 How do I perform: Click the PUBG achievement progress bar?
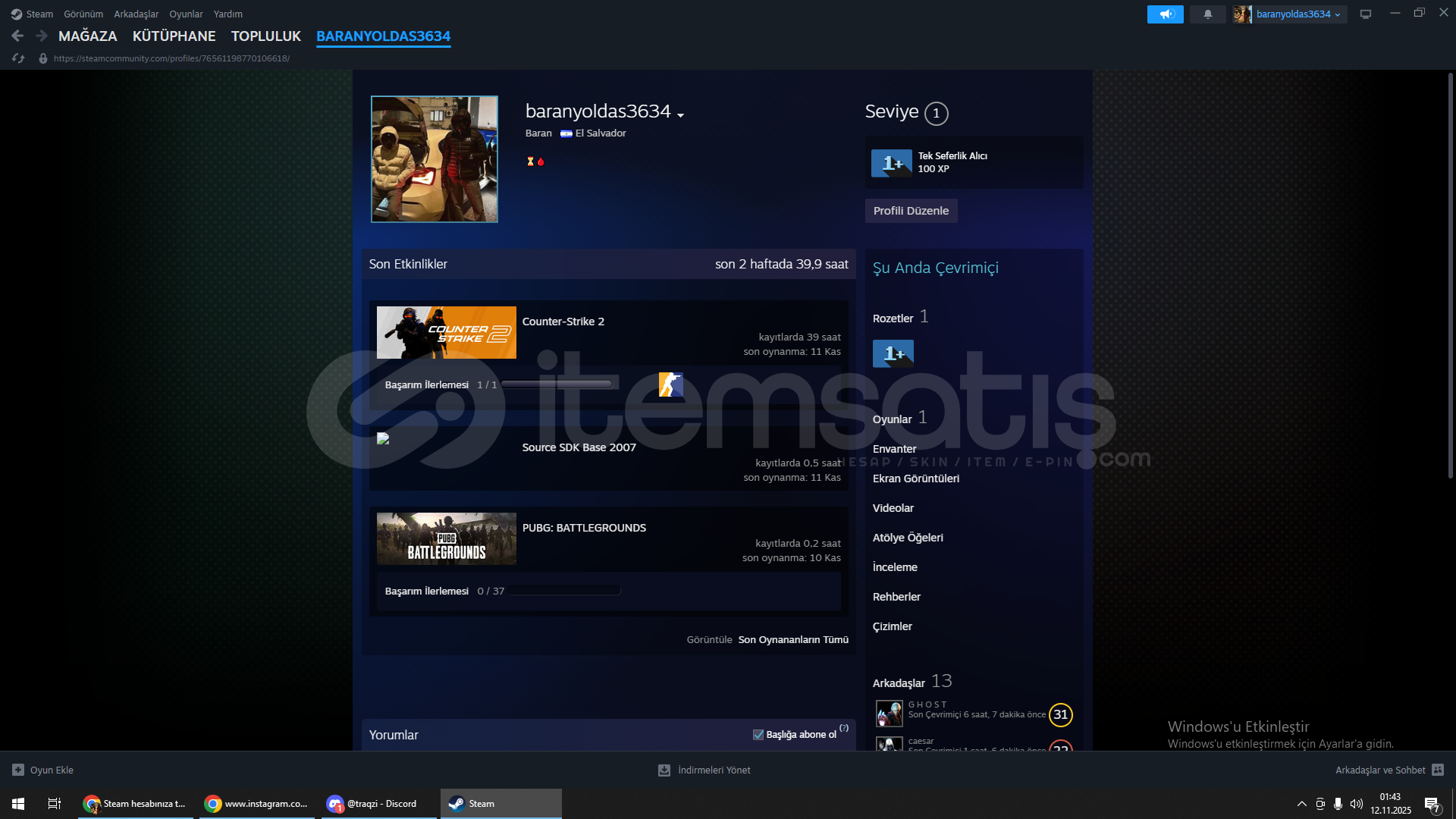coord(565,591)
